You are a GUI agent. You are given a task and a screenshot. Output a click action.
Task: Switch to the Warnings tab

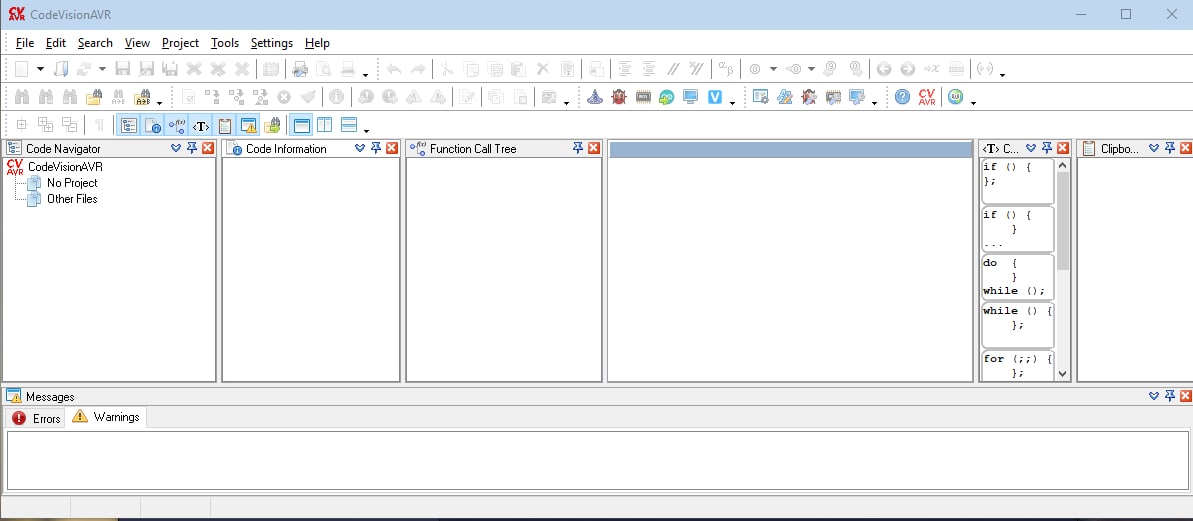106,417
